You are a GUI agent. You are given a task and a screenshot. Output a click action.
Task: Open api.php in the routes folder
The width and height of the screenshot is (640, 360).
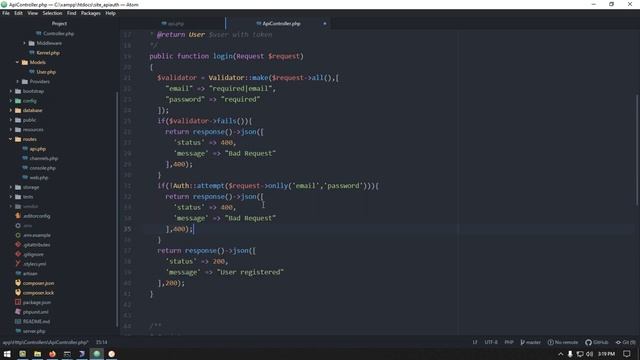pos(38,149)
